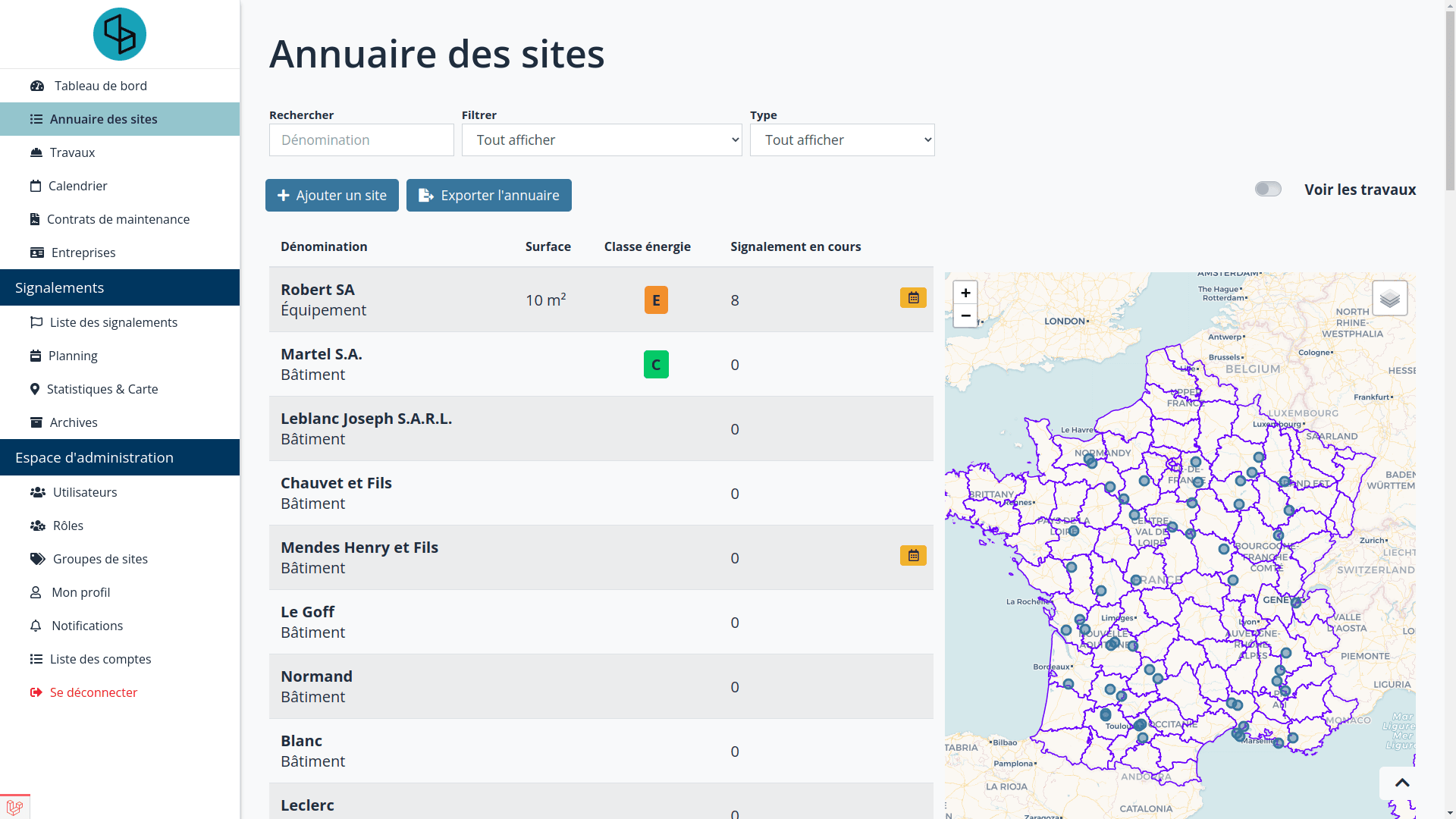The width and height of the screenshot is (1456, 819).
Task: Click the app logo at top of sidebar
Action: click(x=120, y=35)
